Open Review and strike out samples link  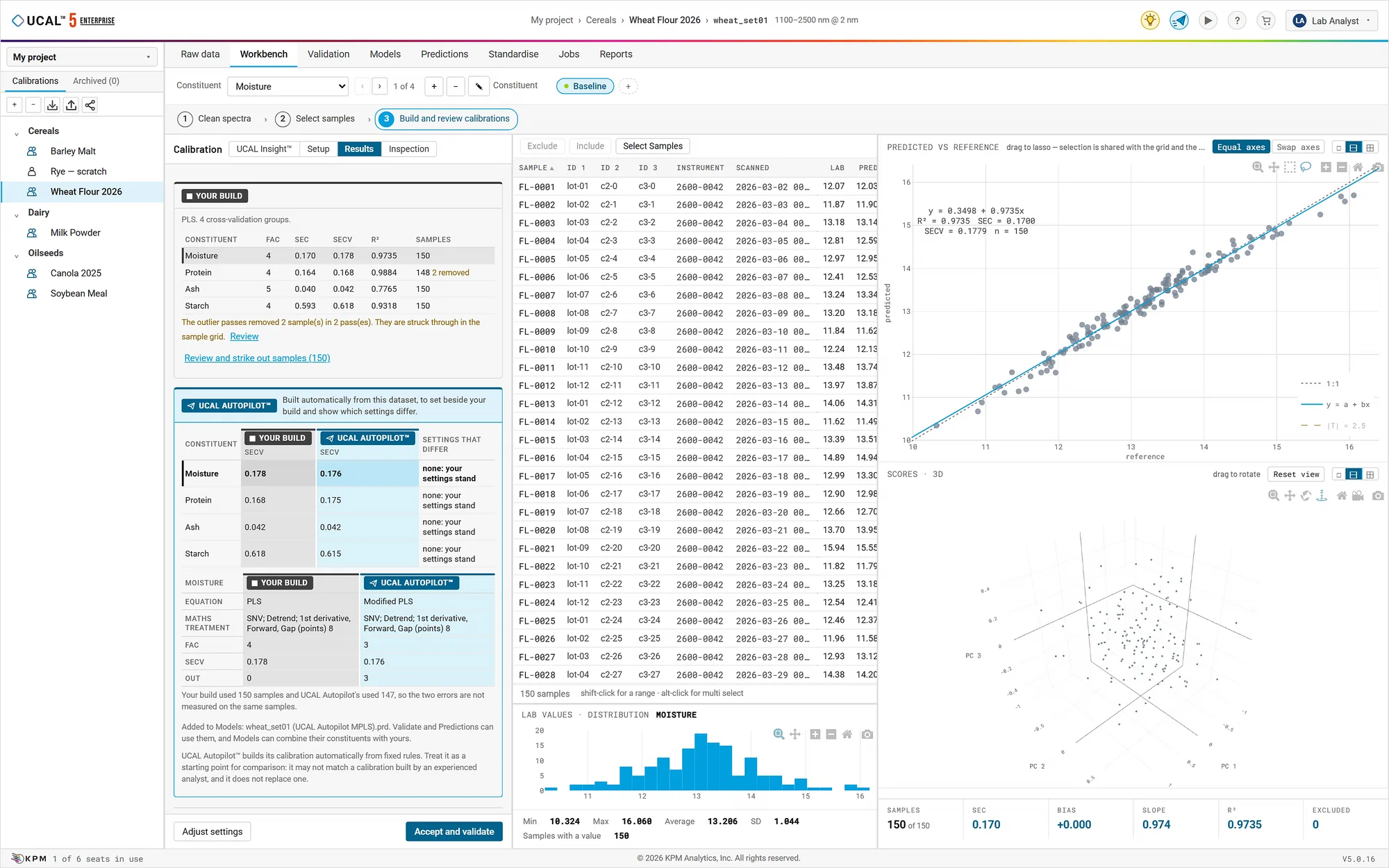pos(257,358)
